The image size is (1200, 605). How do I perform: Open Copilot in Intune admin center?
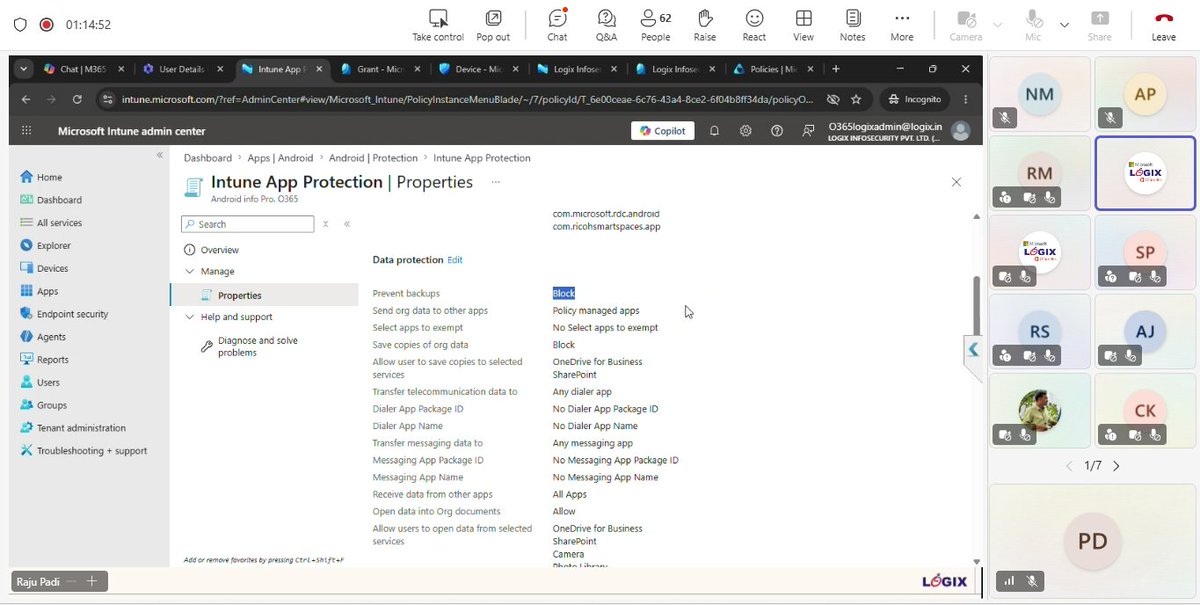tap(664, 131)
